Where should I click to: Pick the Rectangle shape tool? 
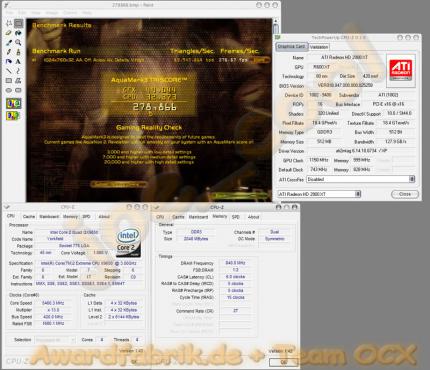pos(9,80)
